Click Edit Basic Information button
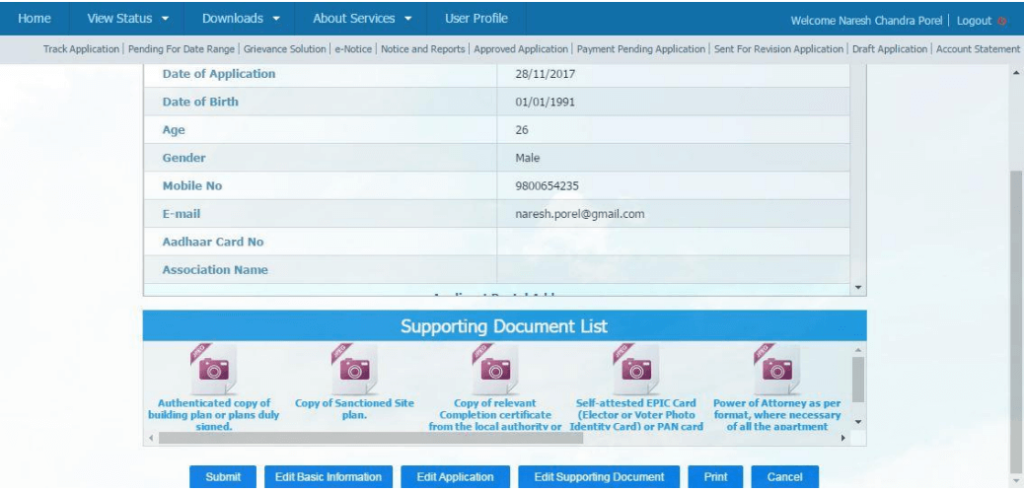Image resolution: width=1024 pixels, height=492 pixels. pyautogui.click(x=328, y=477)
